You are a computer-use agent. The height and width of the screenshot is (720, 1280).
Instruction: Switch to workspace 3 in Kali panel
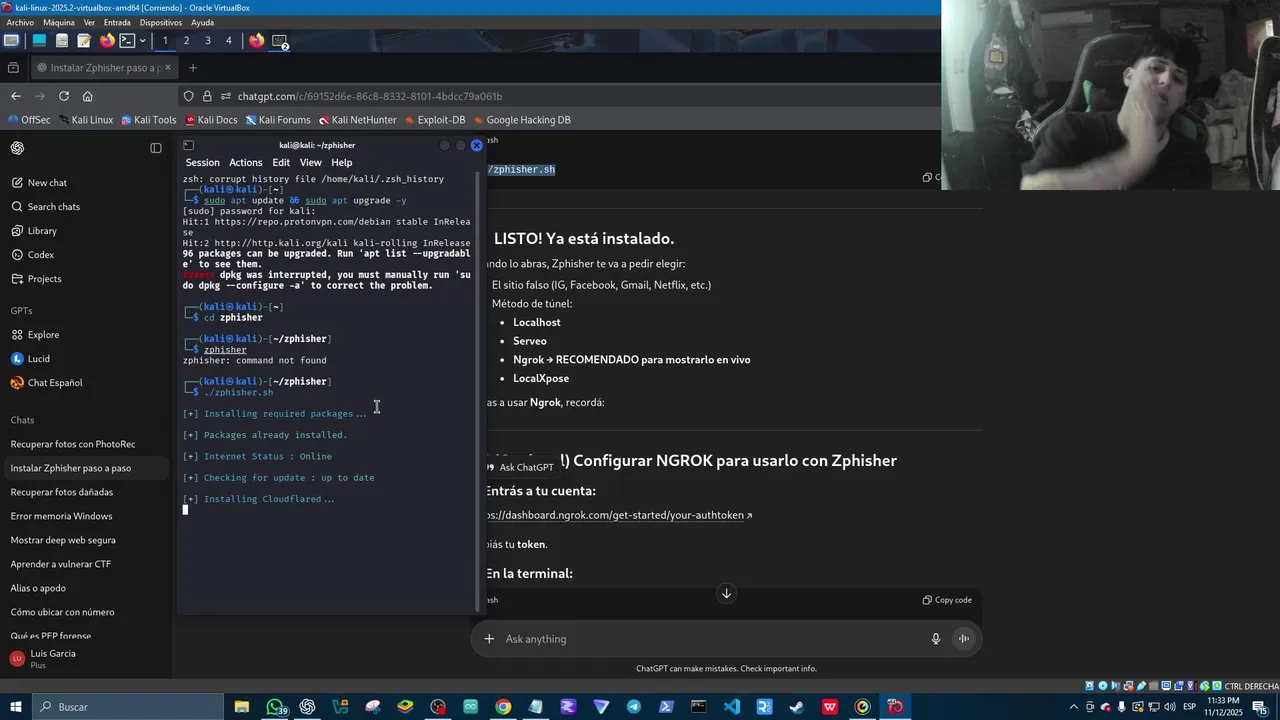(x=207, y=41)
